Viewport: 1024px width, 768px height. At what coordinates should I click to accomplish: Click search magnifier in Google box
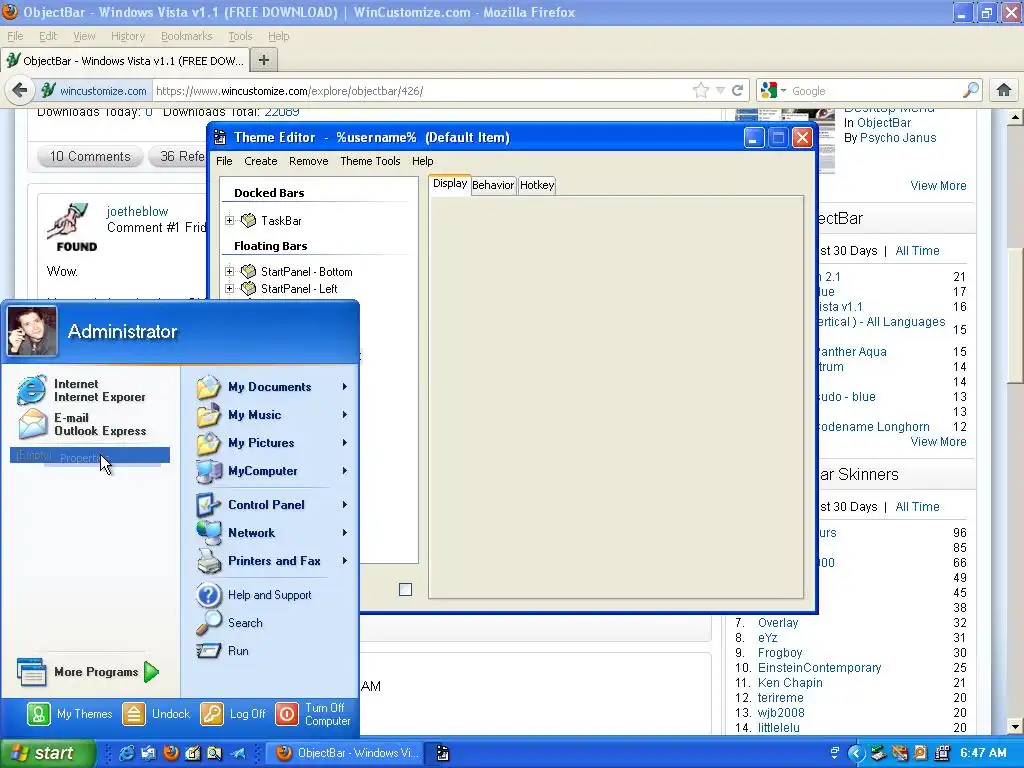971,90
